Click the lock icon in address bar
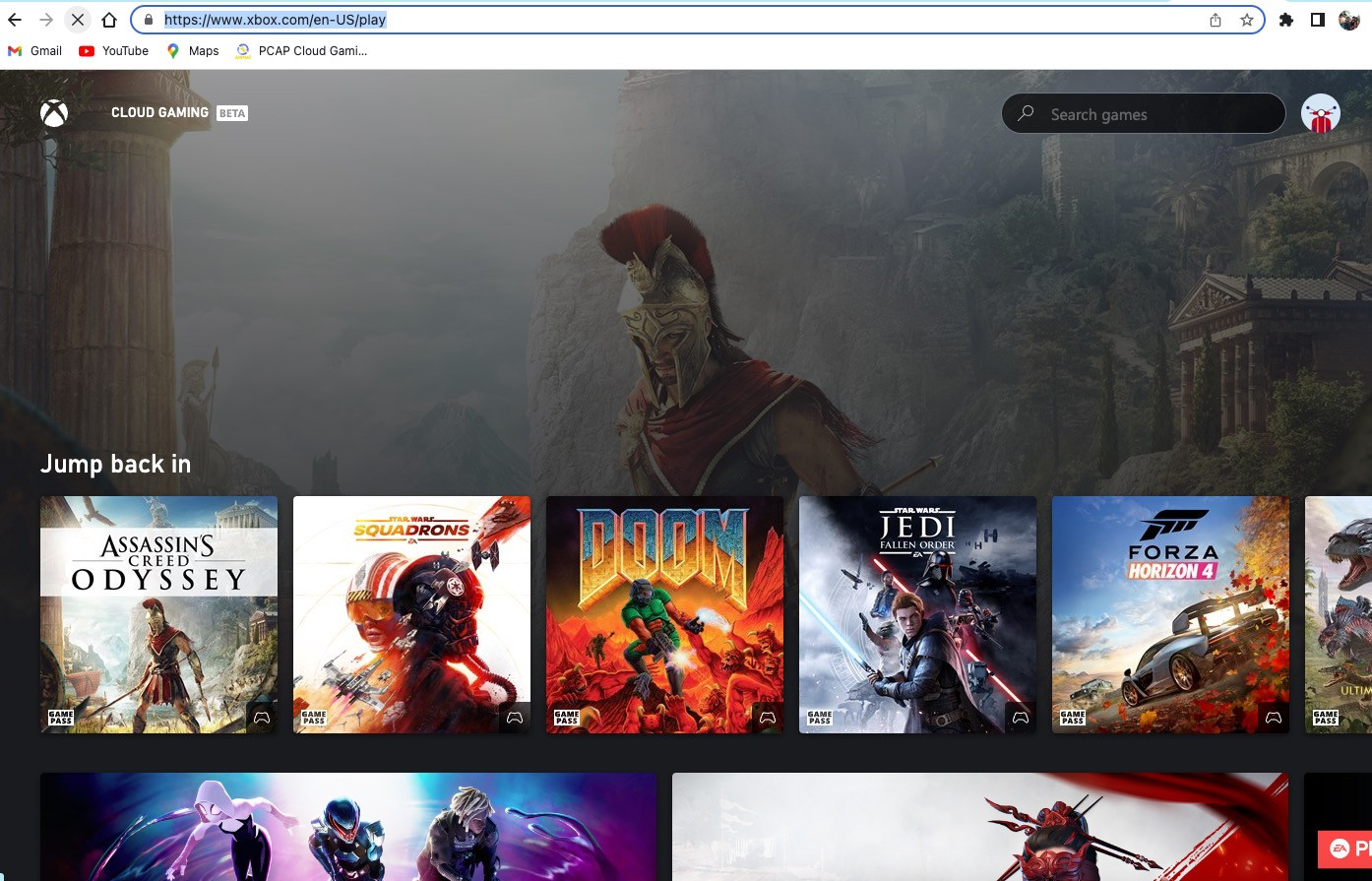The height and width of the screenshot is (881, 1372). 148,20
